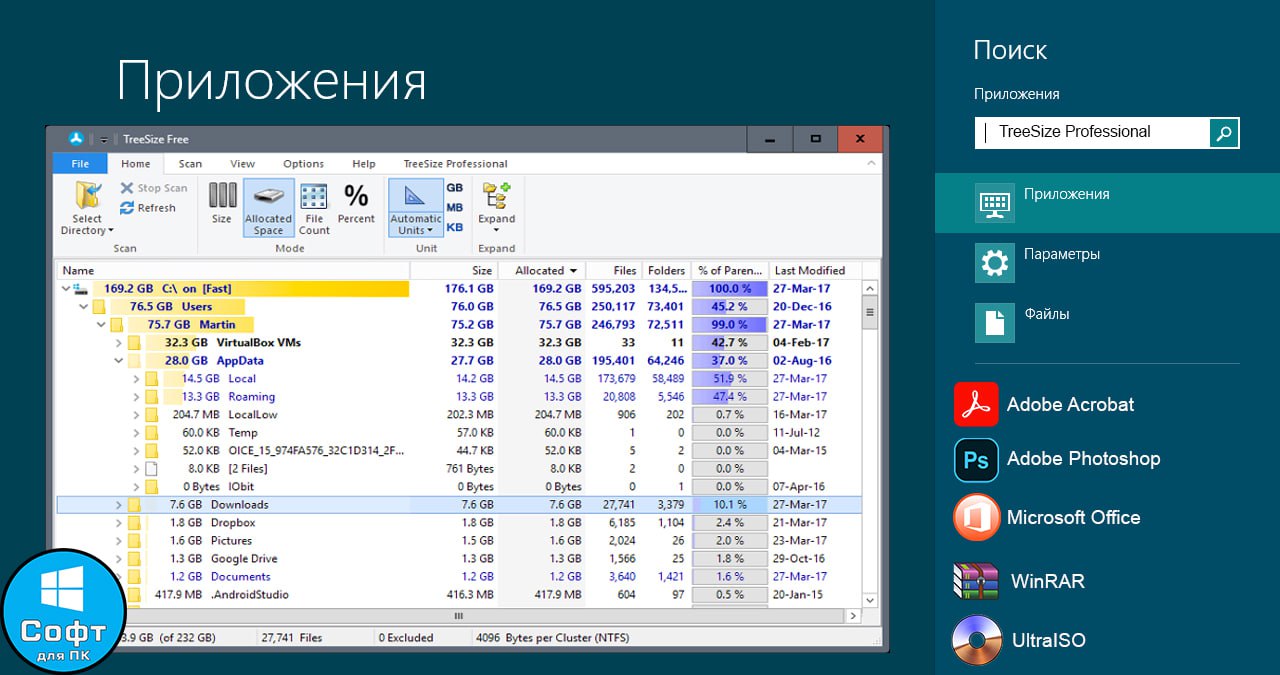
Task: Click the Google Drive folder icon
Action: (134, 559)
